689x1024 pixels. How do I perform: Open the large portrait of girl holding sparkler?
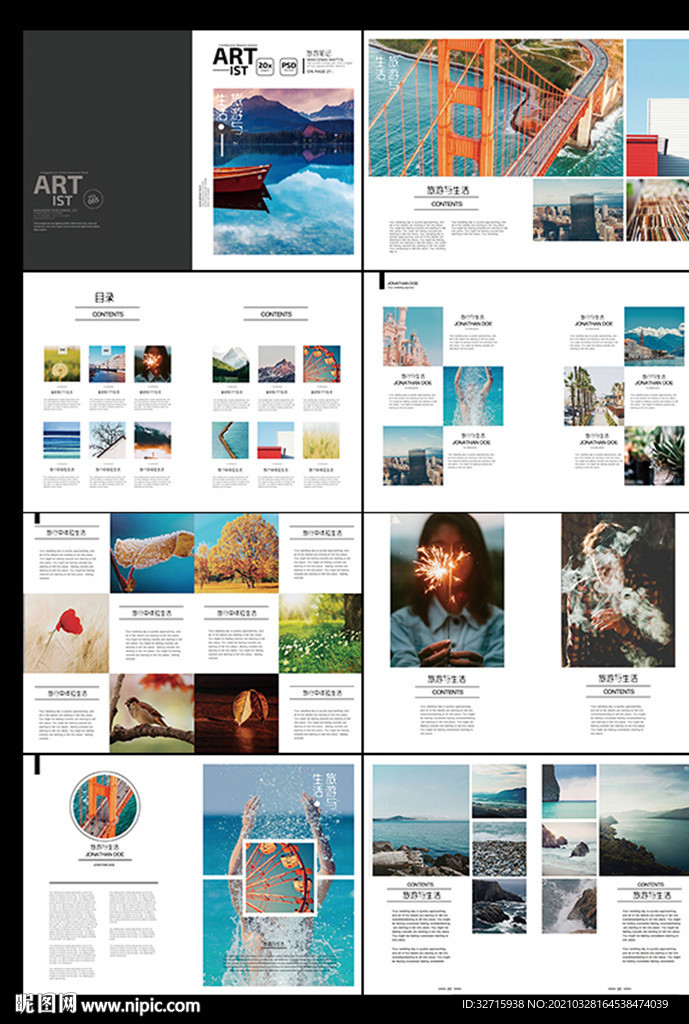pos(447,590)
